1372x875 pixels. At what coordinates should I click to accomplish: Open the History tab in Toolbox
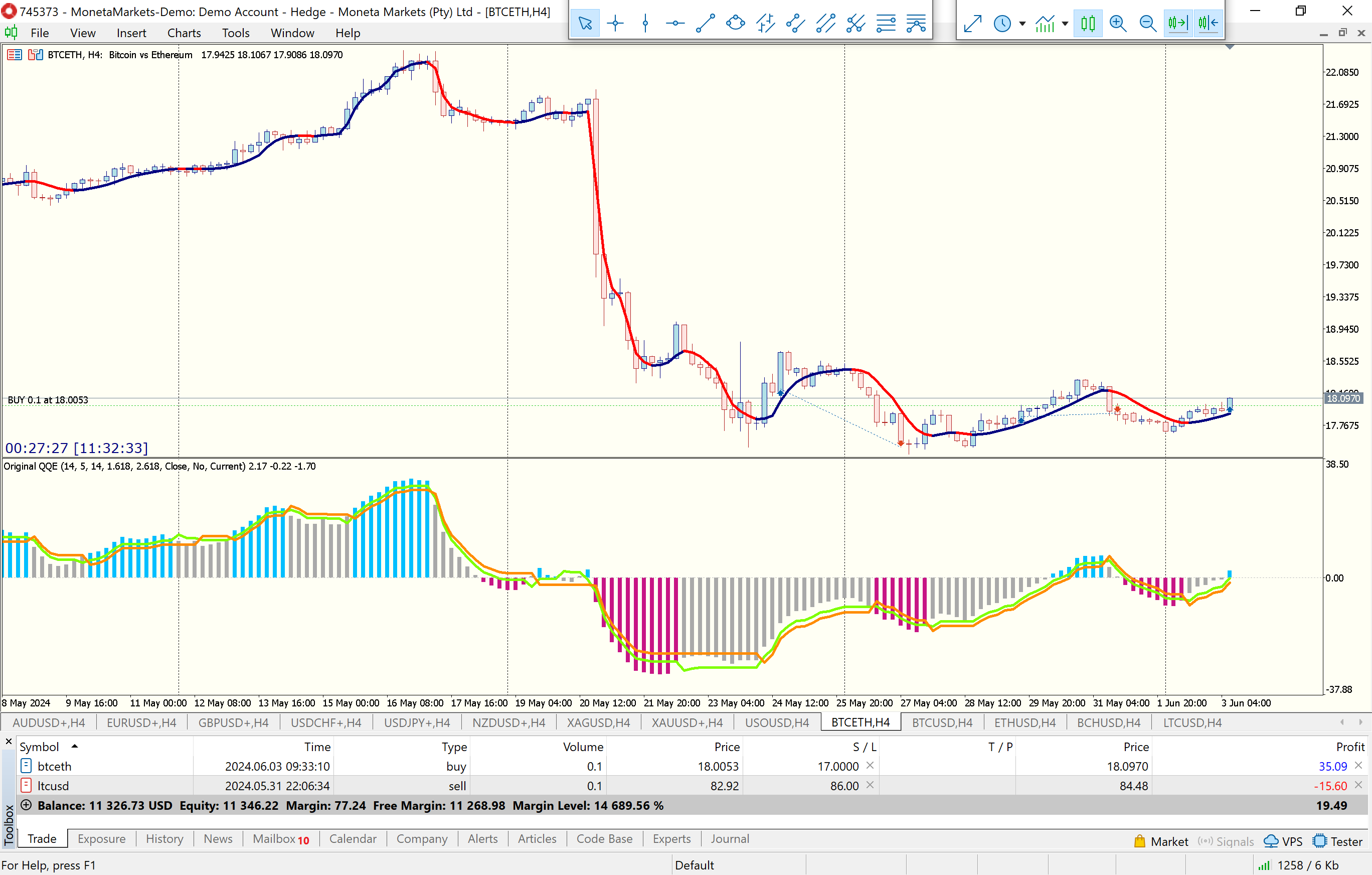[164, 838]
